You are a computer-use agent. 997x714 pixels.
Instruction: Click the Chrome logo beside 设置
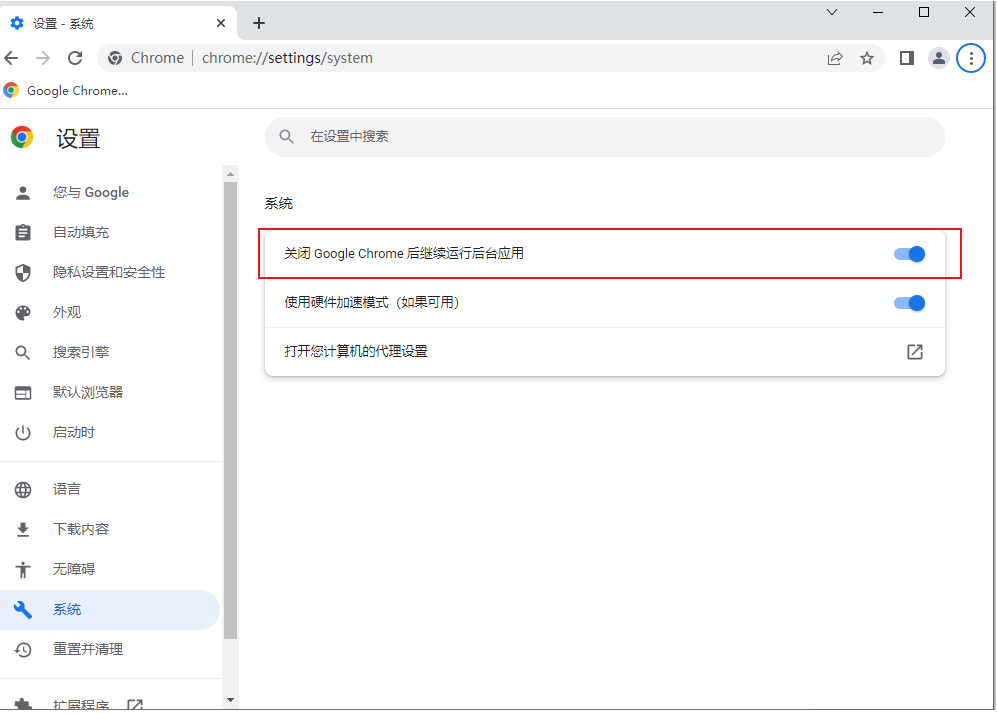click(x=22, y=137)
